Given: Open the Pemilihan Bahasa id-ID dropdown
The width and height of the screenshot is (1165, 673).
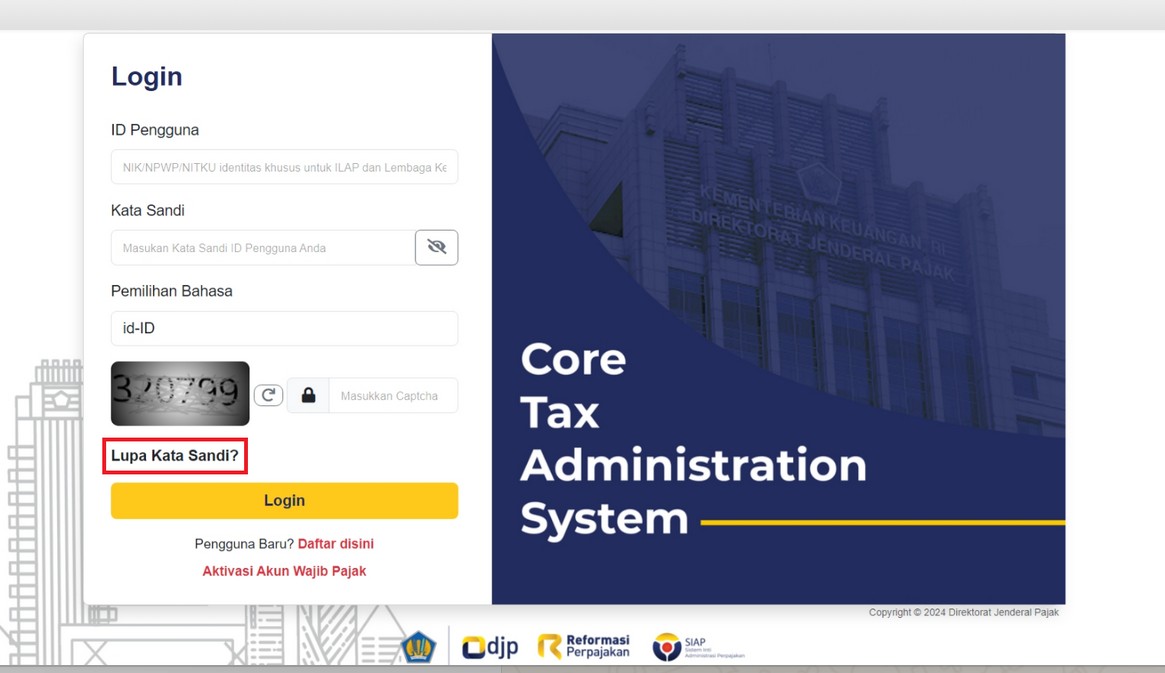Looking at the screenshot, I should click(284, 328).
